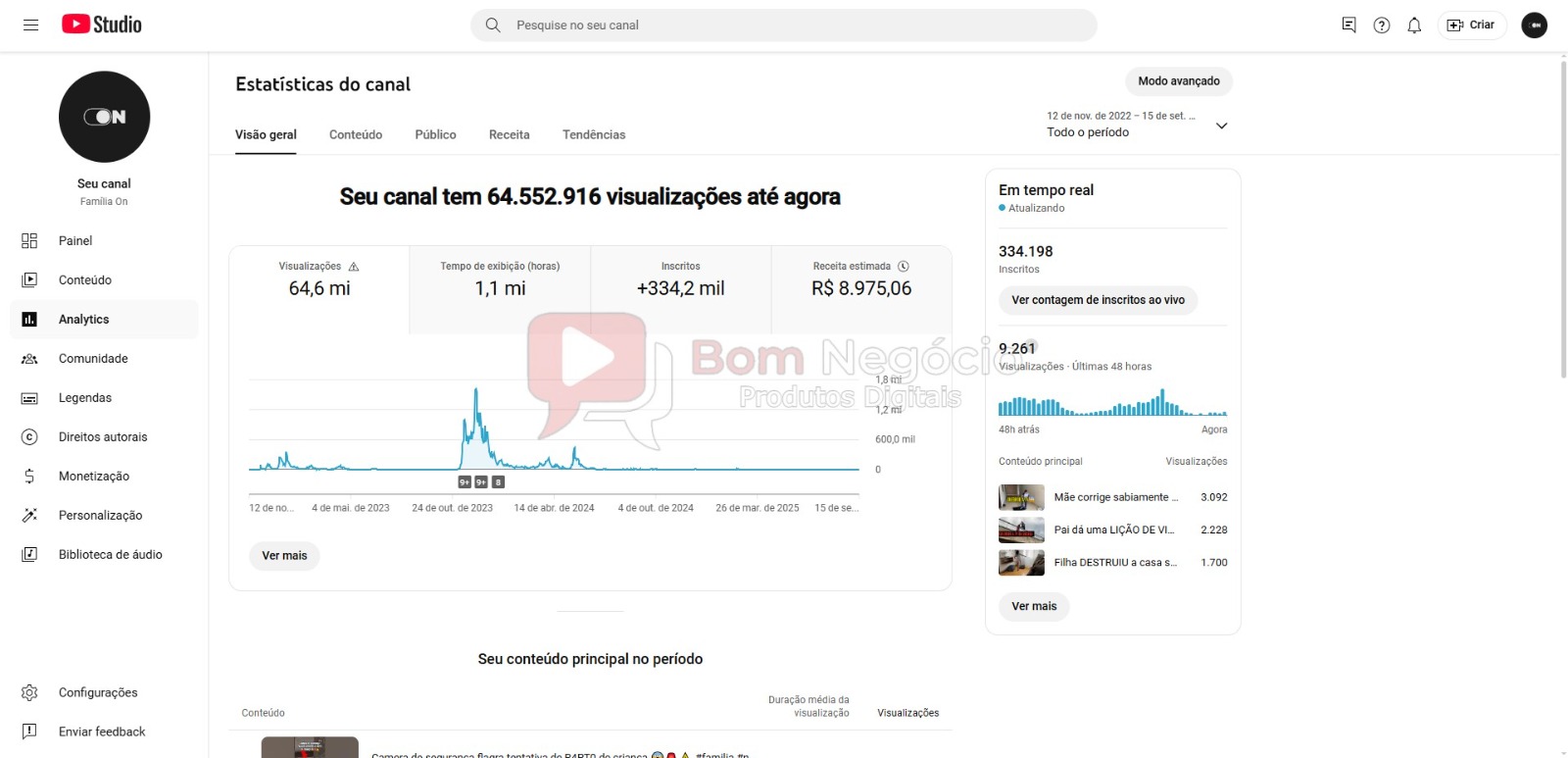Click the page vertical scrollbar

pyautogui.click(x=1563, y=221)
